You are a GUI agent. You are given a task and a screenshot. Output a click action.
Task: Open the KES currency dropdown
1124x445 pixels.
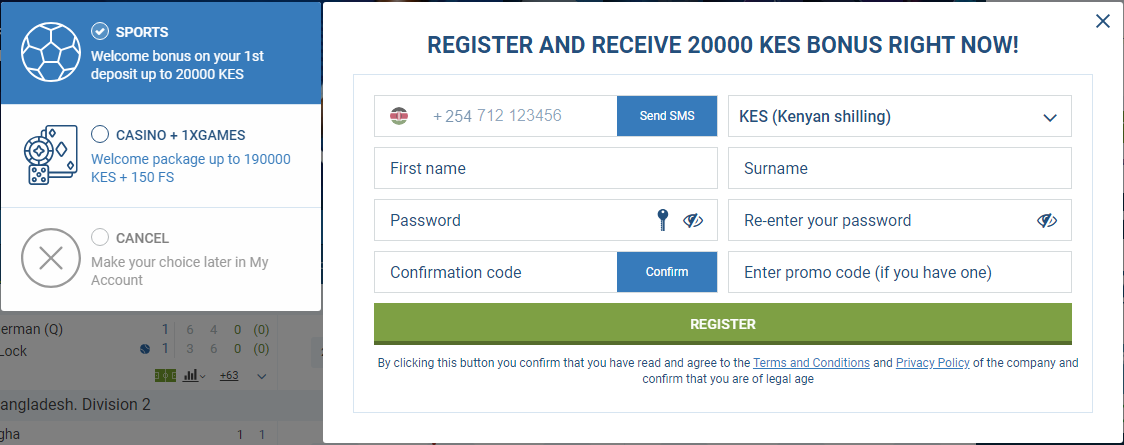pyautogui.click(x=900, y=116)
